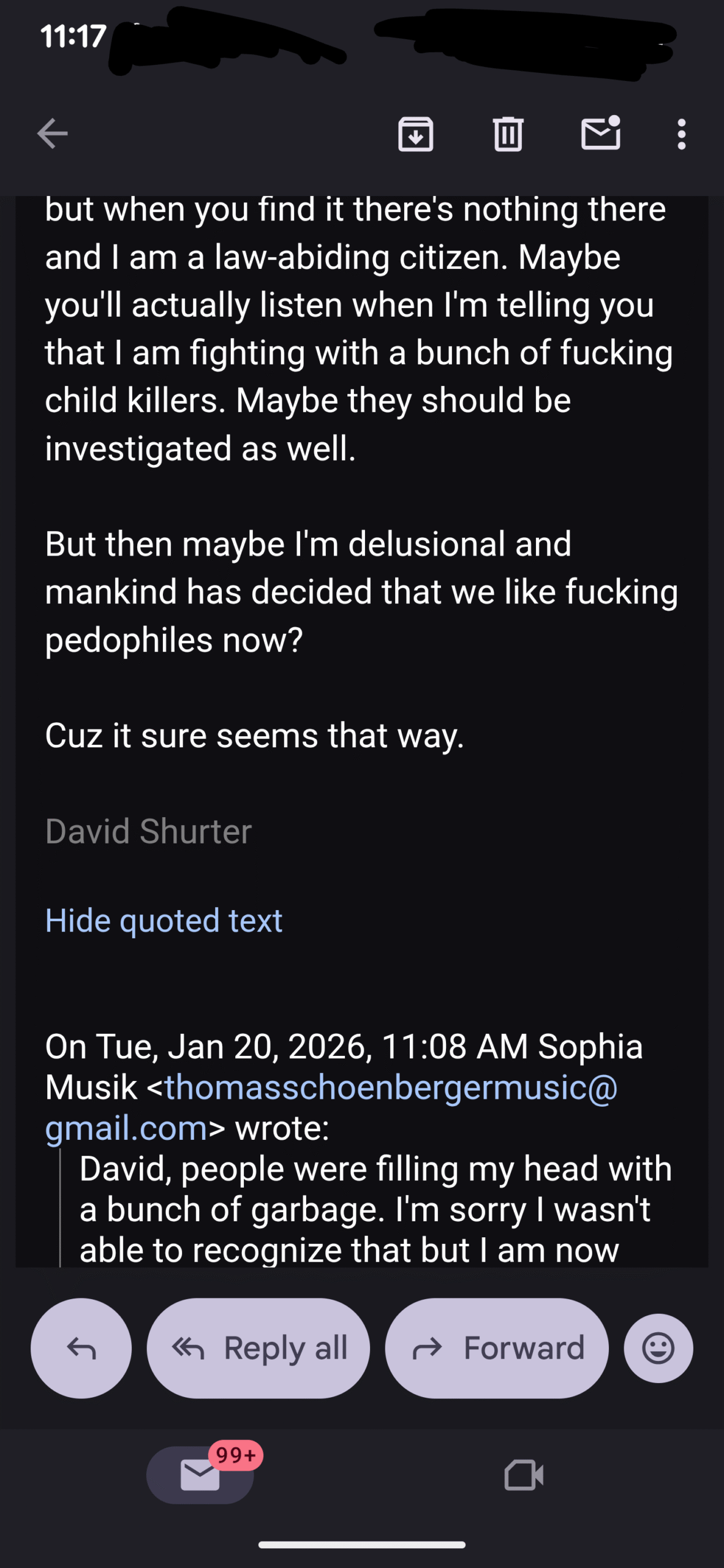Switch to the Mail tab with 99+ badge
The height and width of the screenshot is (1568, 724).
(200, 1476)
